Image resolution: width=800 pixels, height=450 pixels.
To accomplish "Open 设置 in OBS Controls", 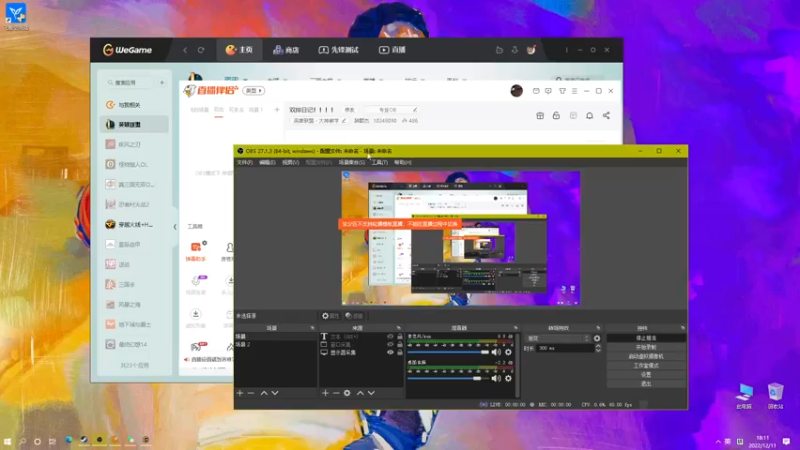I will click(x=646, y=374).
